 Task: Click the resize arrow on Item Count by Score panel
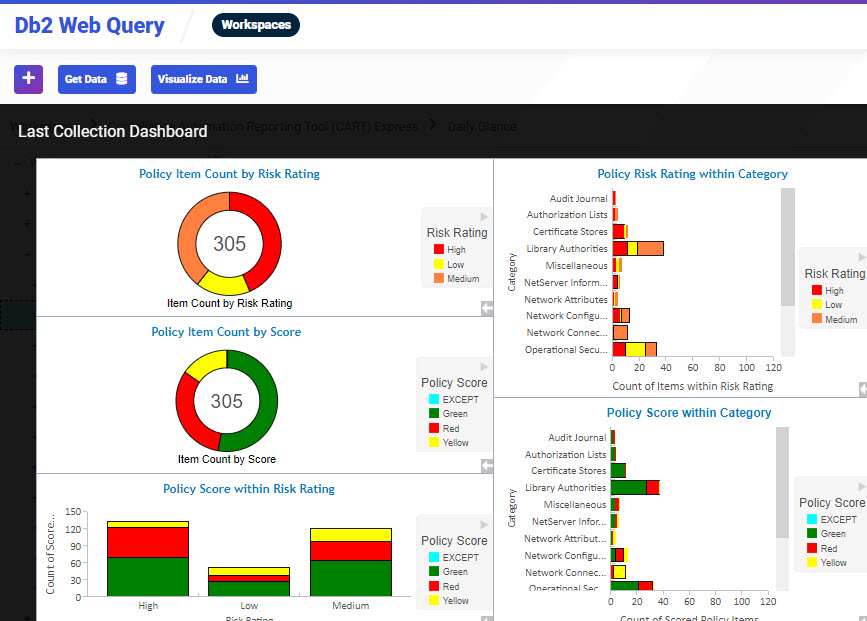[x=487, y=466]
